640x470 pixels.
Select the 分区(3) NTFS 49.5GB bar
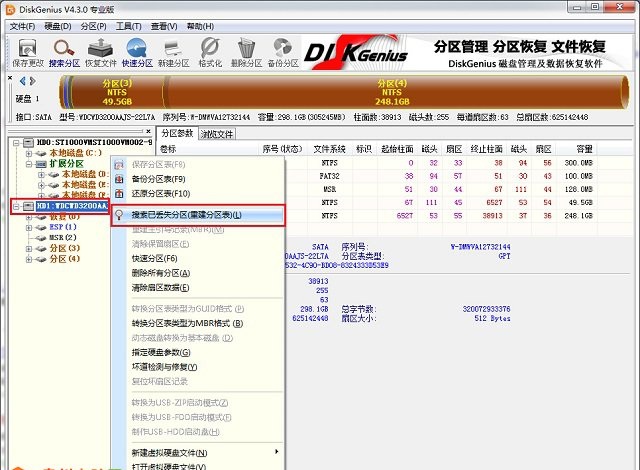(118, 92)
